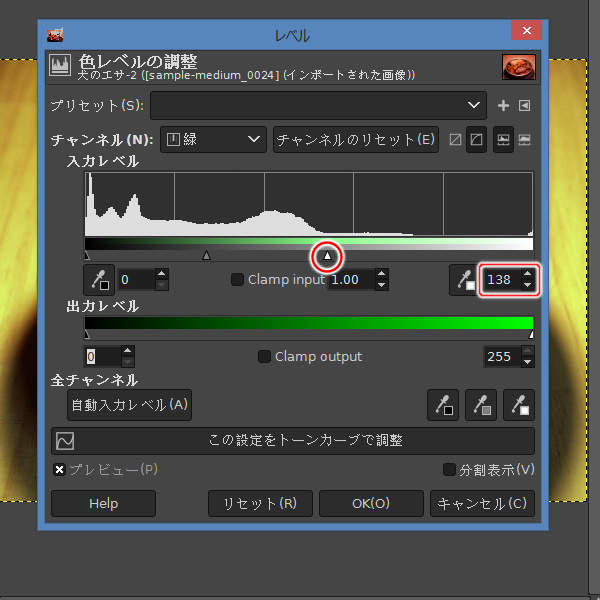Click the gamma value field showing 1.00
This screenshot has width=600, height=600.
tap(351, 280)
